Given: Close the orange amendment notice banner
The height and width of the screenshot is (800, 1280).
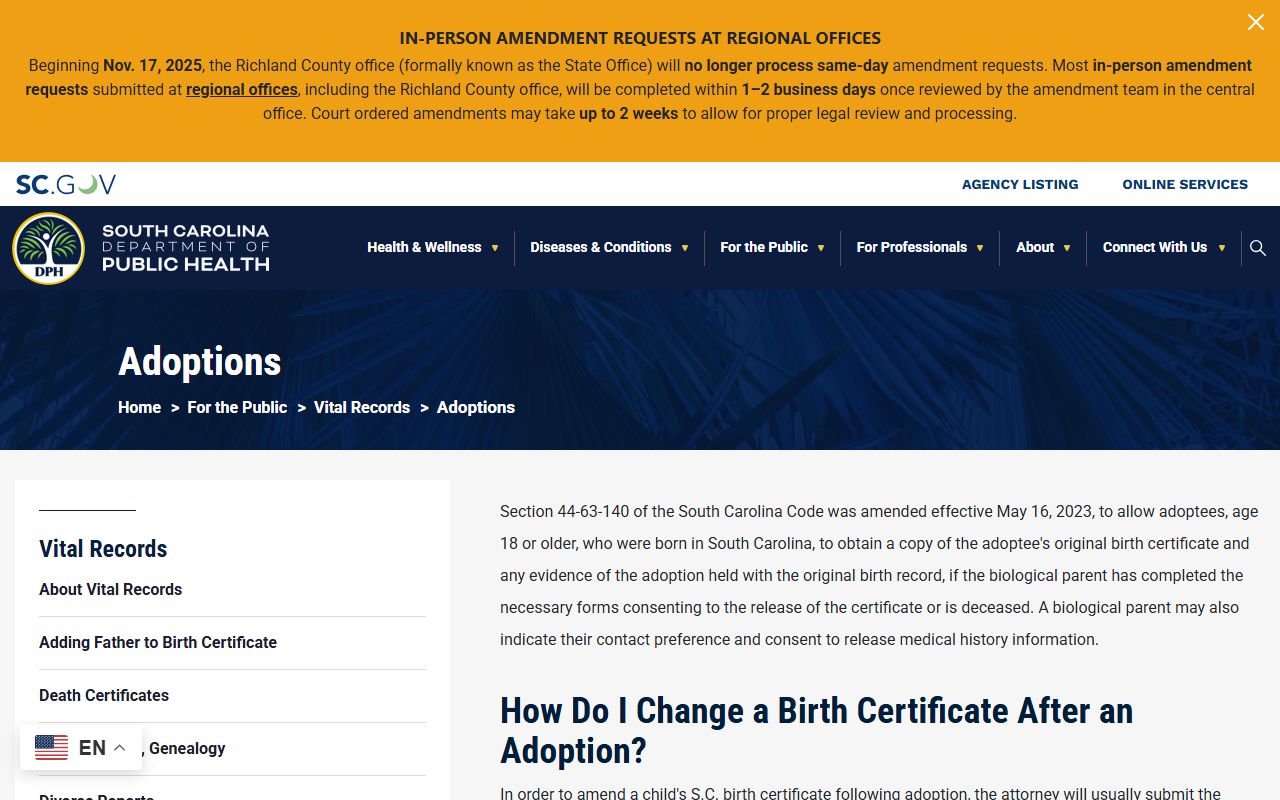Looking at the screenshot, I should pyautogui.click(x=1256, y=22).
